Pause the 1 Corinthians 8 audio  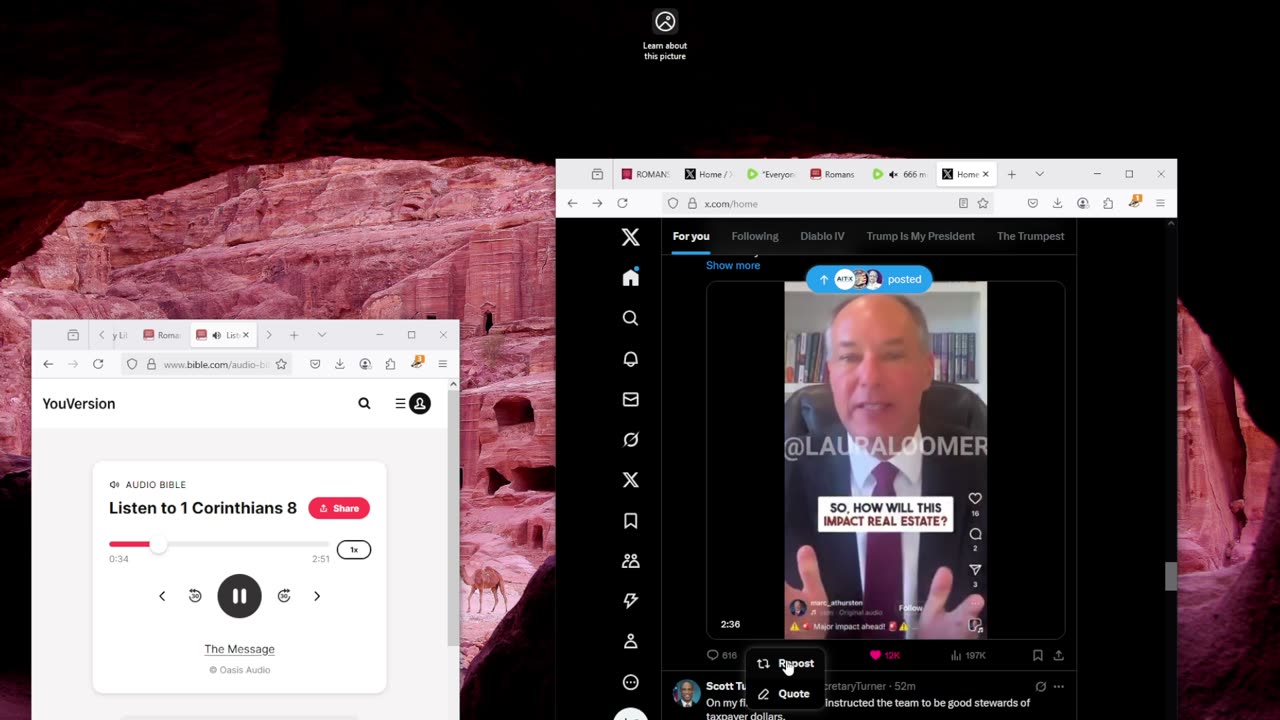coord(239,596)
